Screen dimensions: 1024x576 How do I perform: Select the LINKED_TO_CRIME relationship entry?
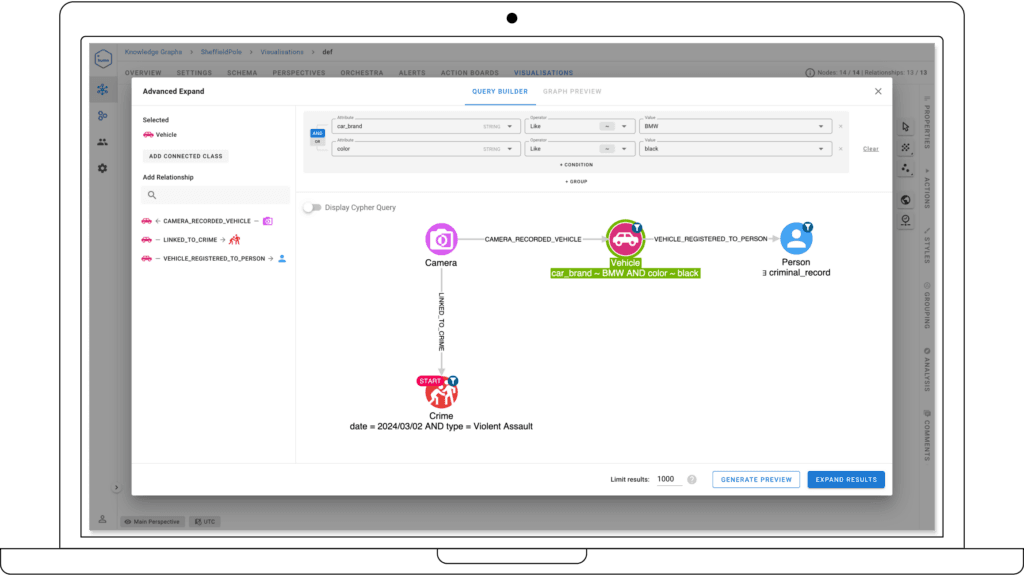point(192,239)
